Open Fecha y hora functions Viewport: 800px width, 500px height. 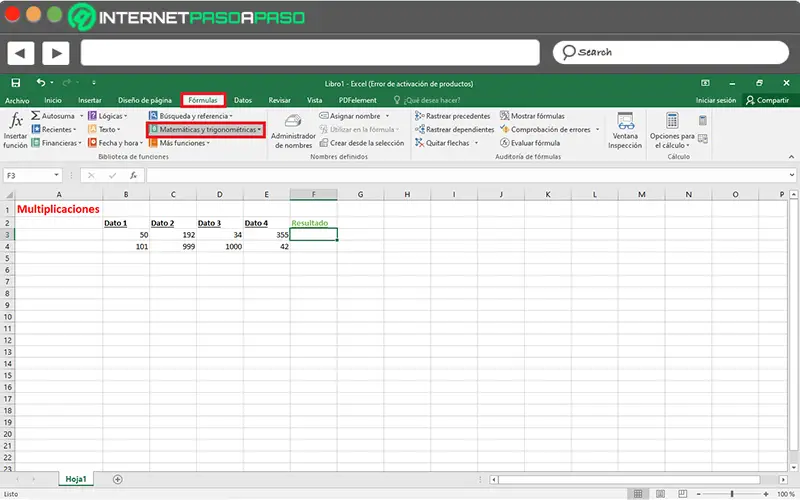[x=115, y=143]
